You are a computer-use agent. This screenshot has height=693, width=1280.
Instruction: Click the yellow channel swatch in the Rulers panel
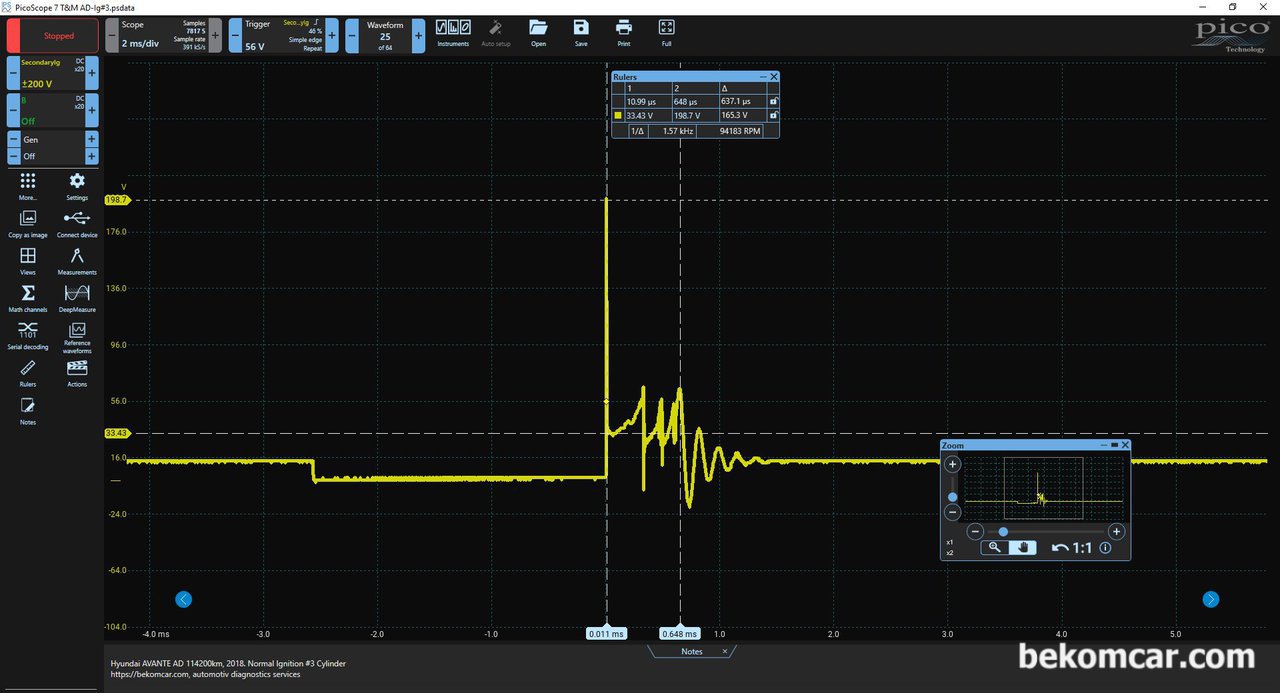618,116
